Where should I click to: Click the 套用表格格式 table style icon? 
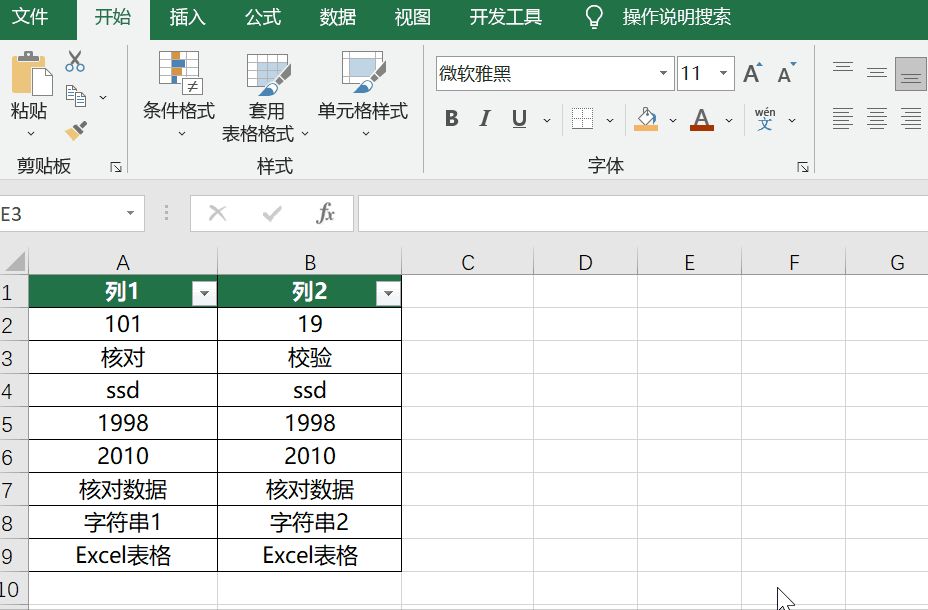click(x=267, y=72)
